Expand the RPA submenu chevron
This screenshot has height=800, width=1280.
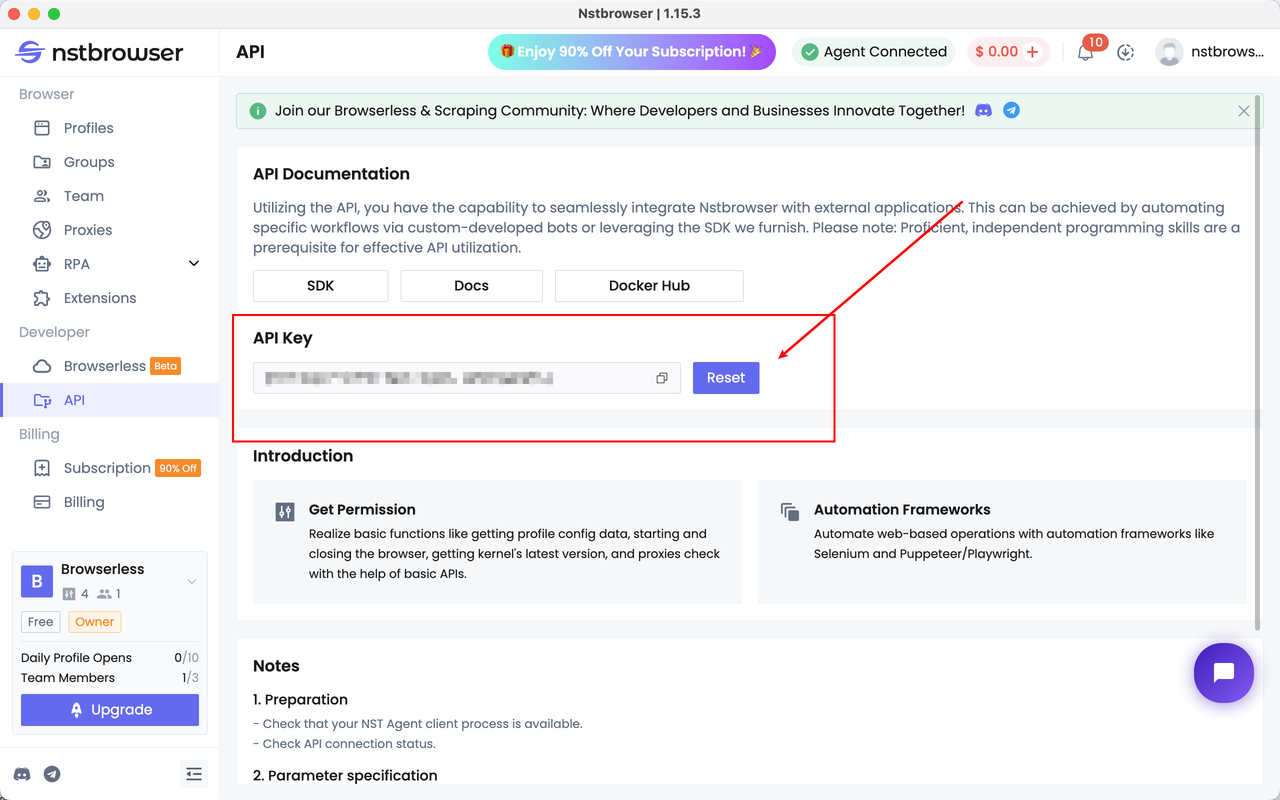click(194, 264)
